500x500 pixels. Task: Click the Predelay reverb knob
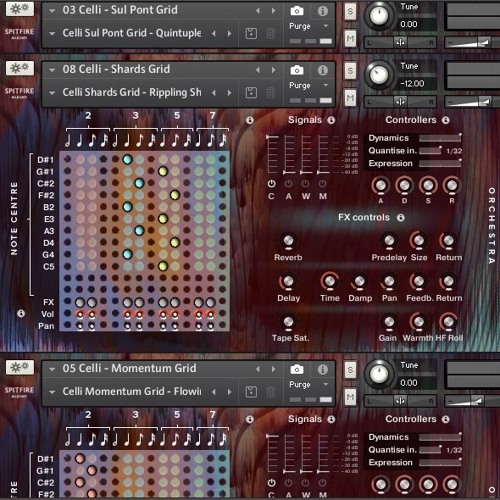coord(389,241)
